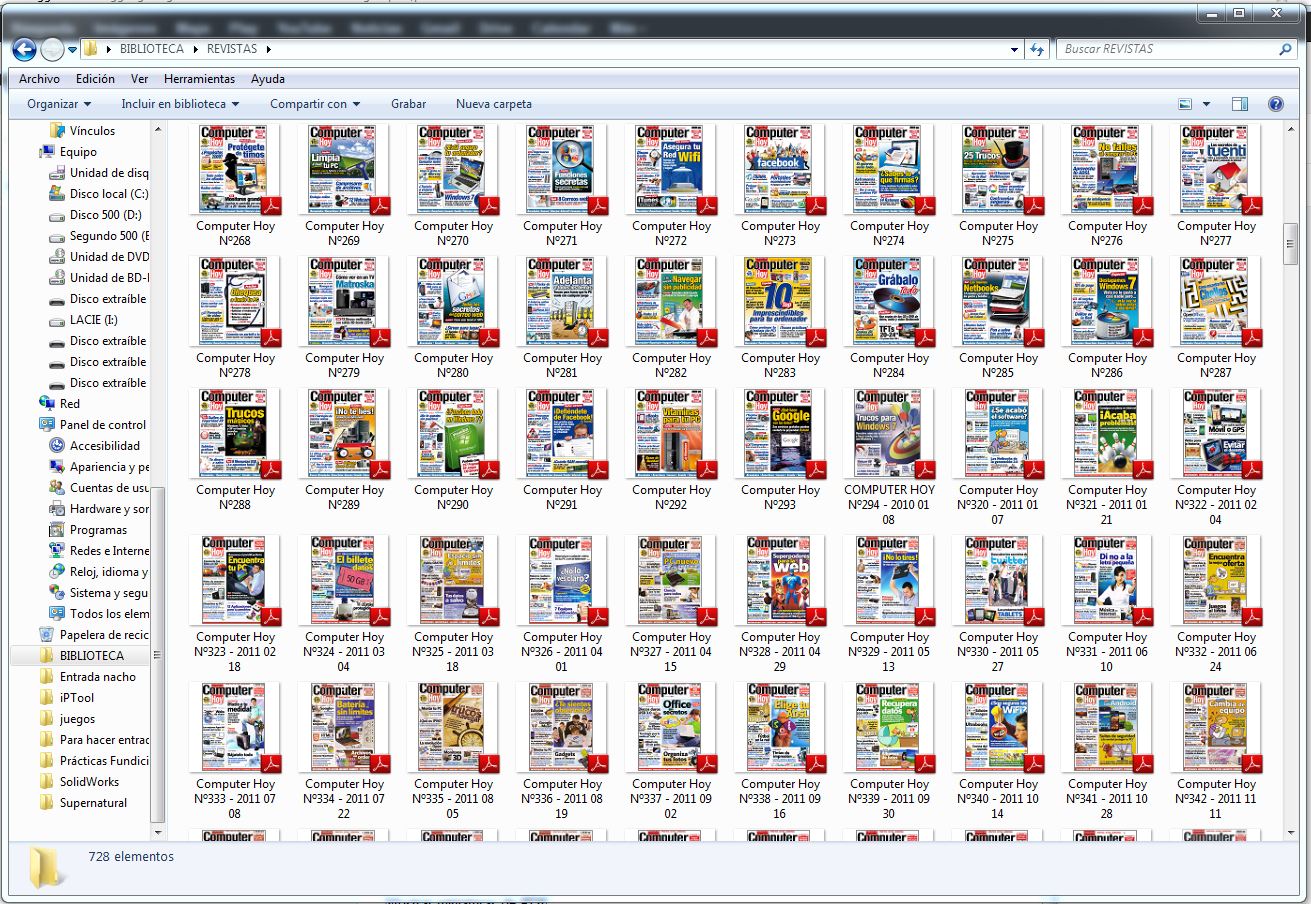Click the search magnifier icon
Viewport: 1311px width, 904px height.
click(1286, 49)
